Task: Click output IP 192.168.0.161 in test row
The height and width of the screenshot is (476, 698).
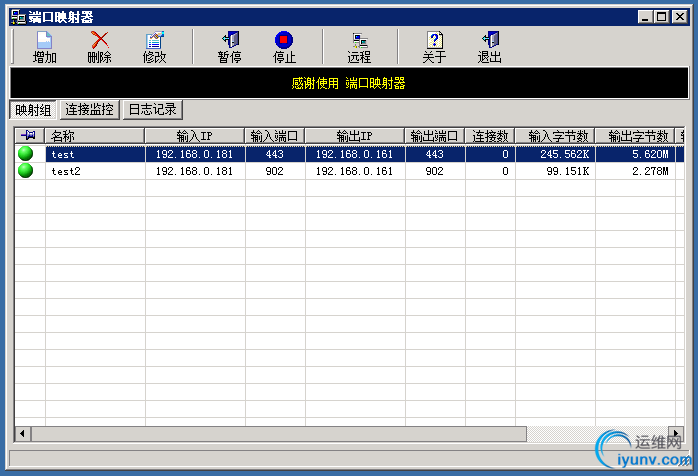Action: pyautogui.click(x=354, y=154)
